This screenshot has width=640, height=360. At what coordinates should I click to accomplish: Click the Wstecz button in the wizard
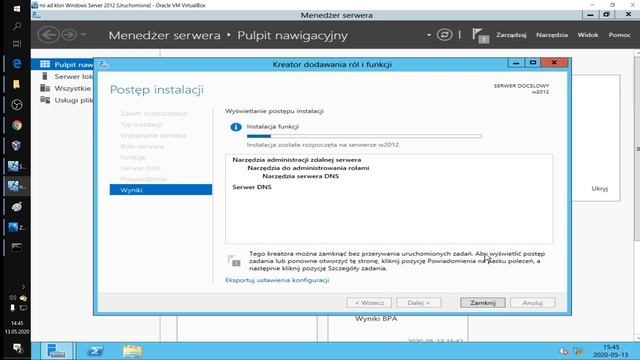tap(369, 303)
